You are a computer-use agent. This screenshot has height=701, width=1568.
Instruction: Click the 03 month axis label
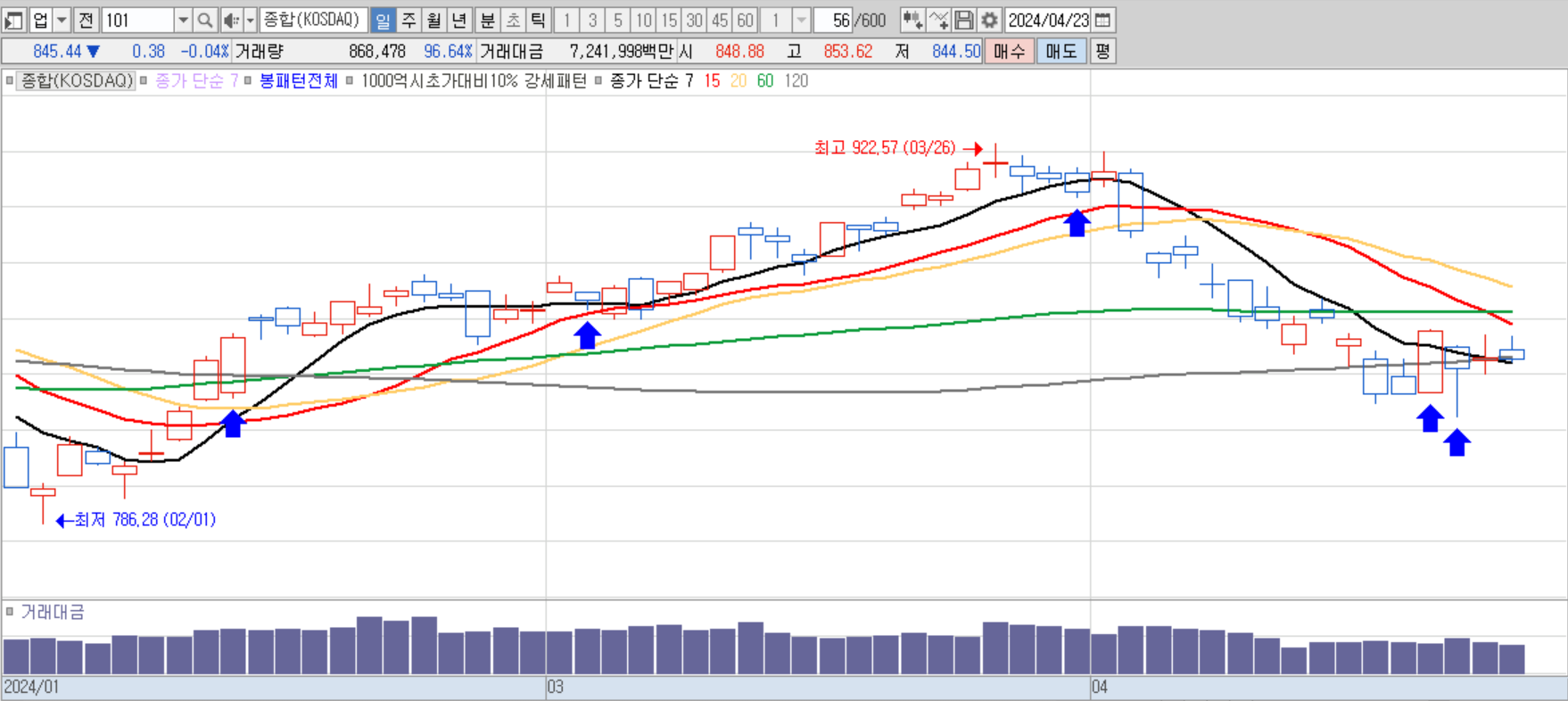556,688
